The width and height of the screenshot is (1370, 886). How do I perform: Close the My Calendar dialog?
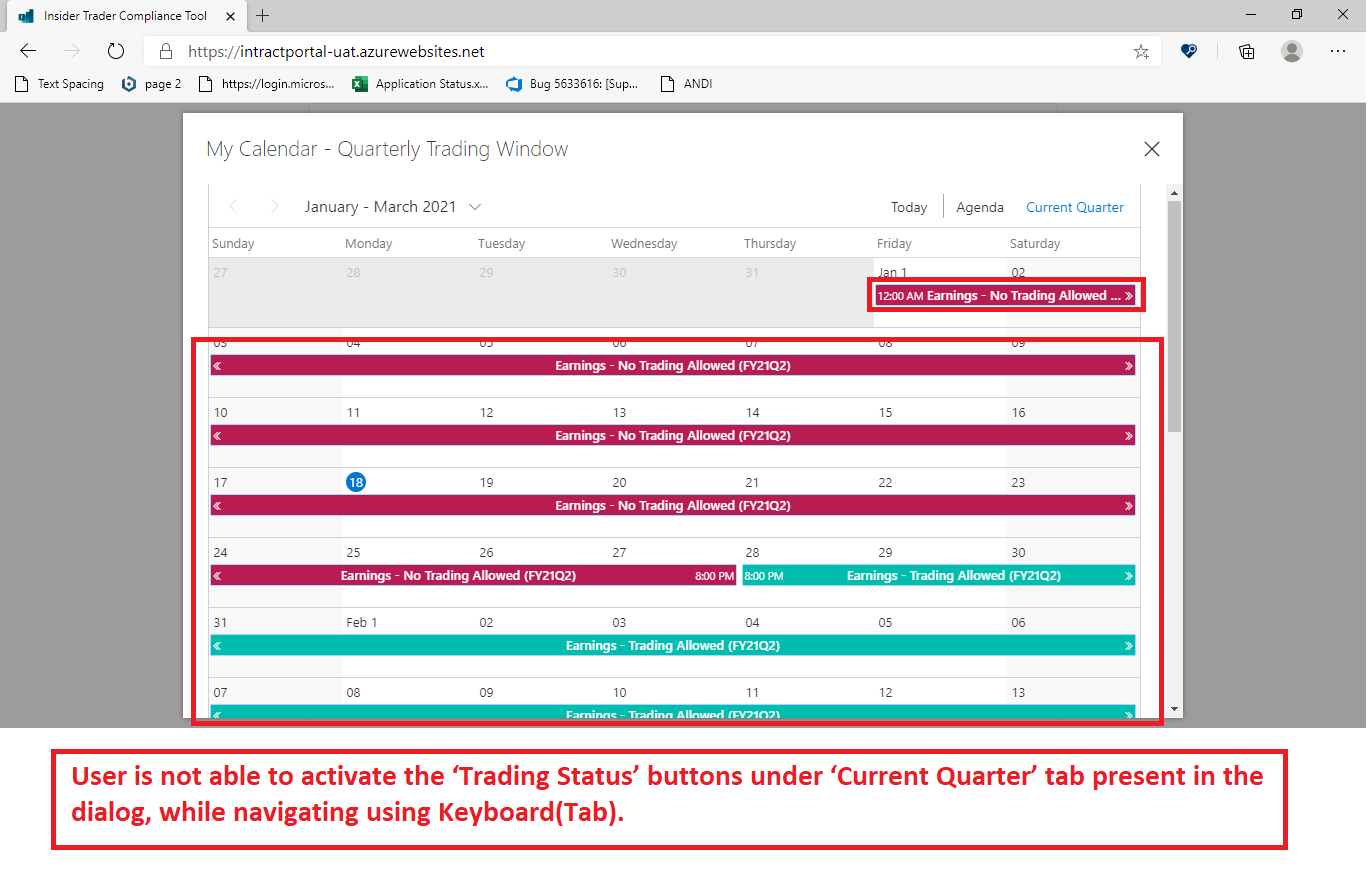(1151, 149)
